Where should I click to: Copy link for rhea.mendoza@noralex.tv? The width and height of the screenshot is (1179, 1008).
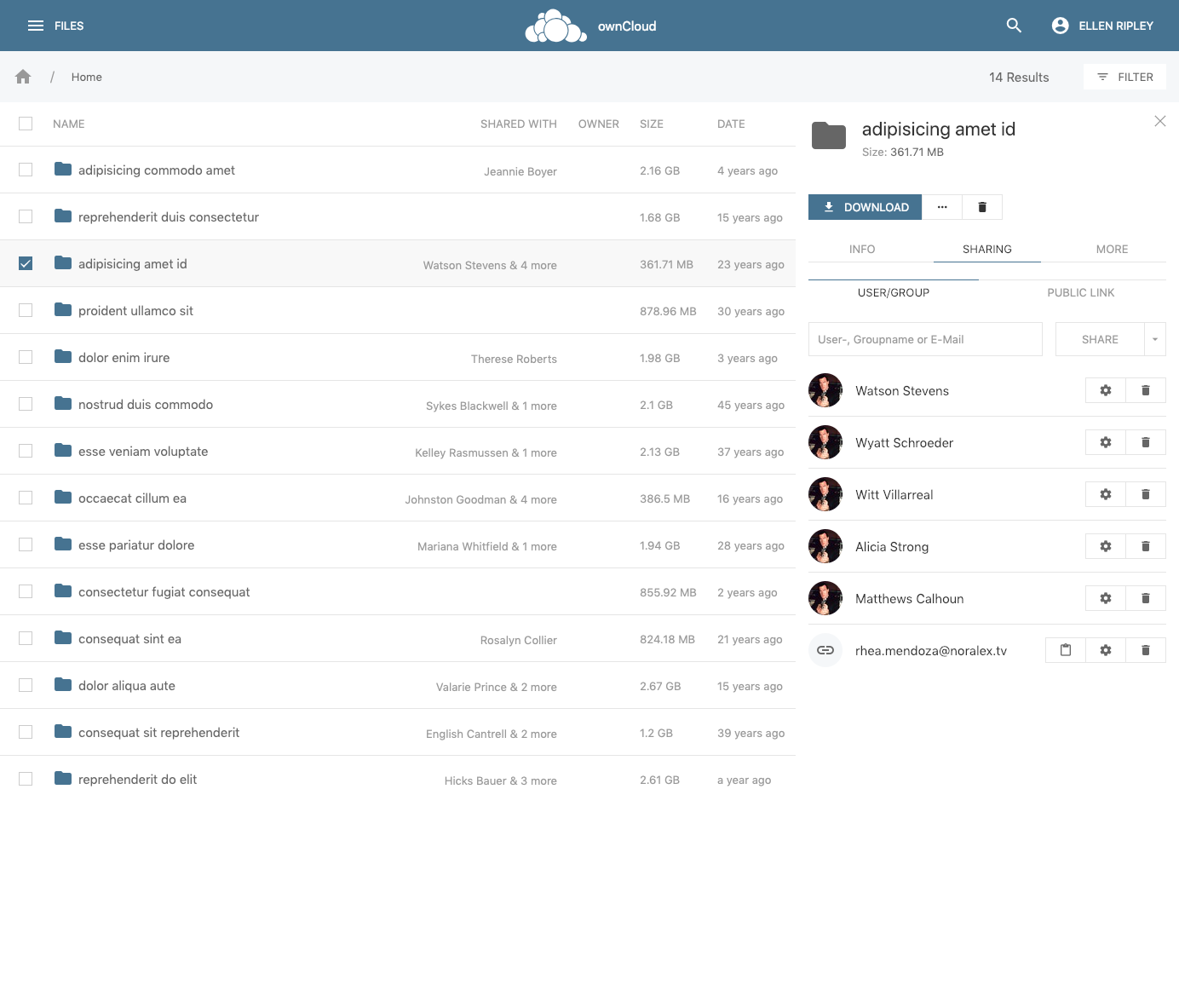[1066, 650]
